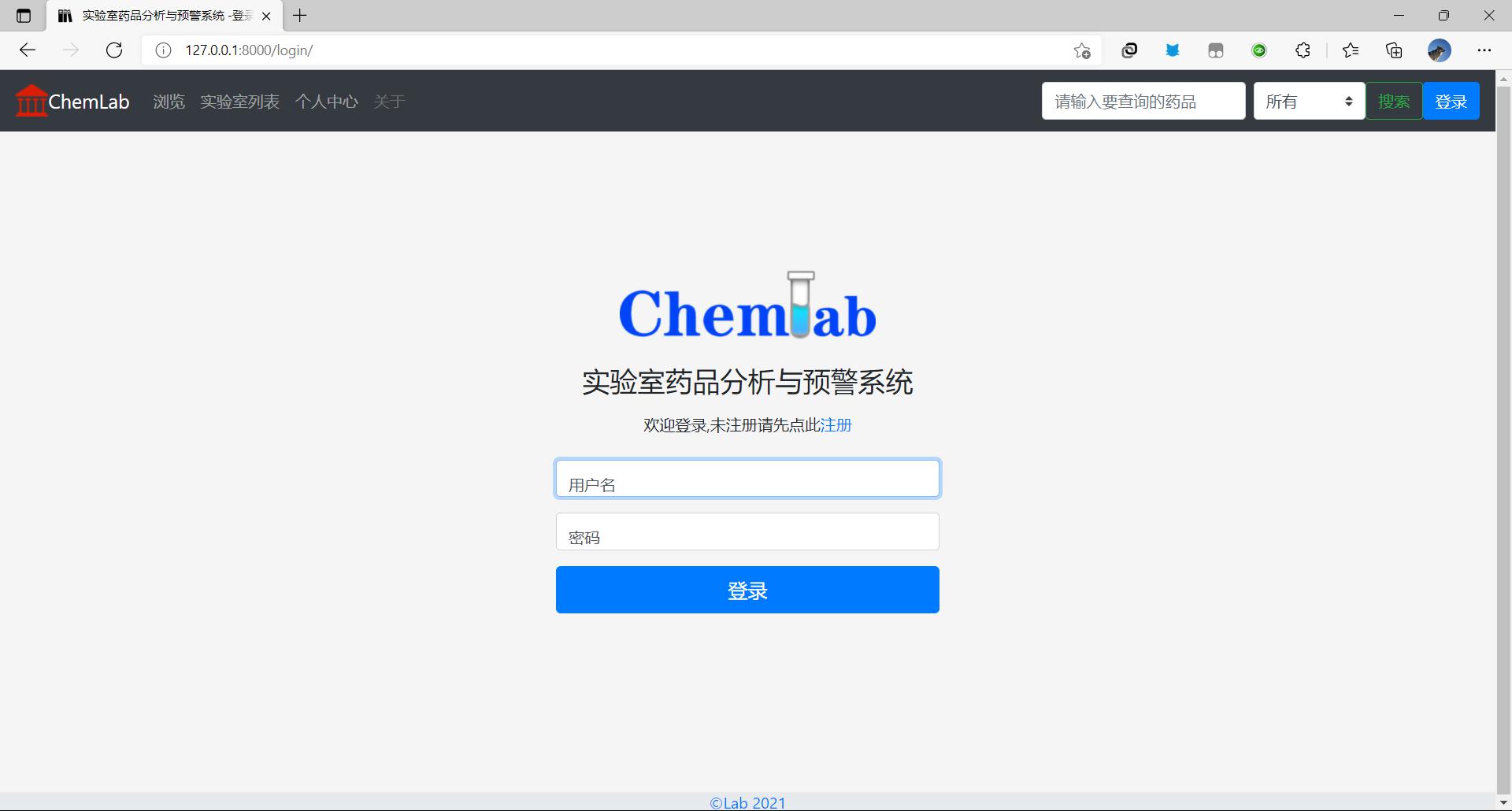Click the green circle extension icon
The width and height of the screenshot is (1512, 811).
[x=1259, y=50]
